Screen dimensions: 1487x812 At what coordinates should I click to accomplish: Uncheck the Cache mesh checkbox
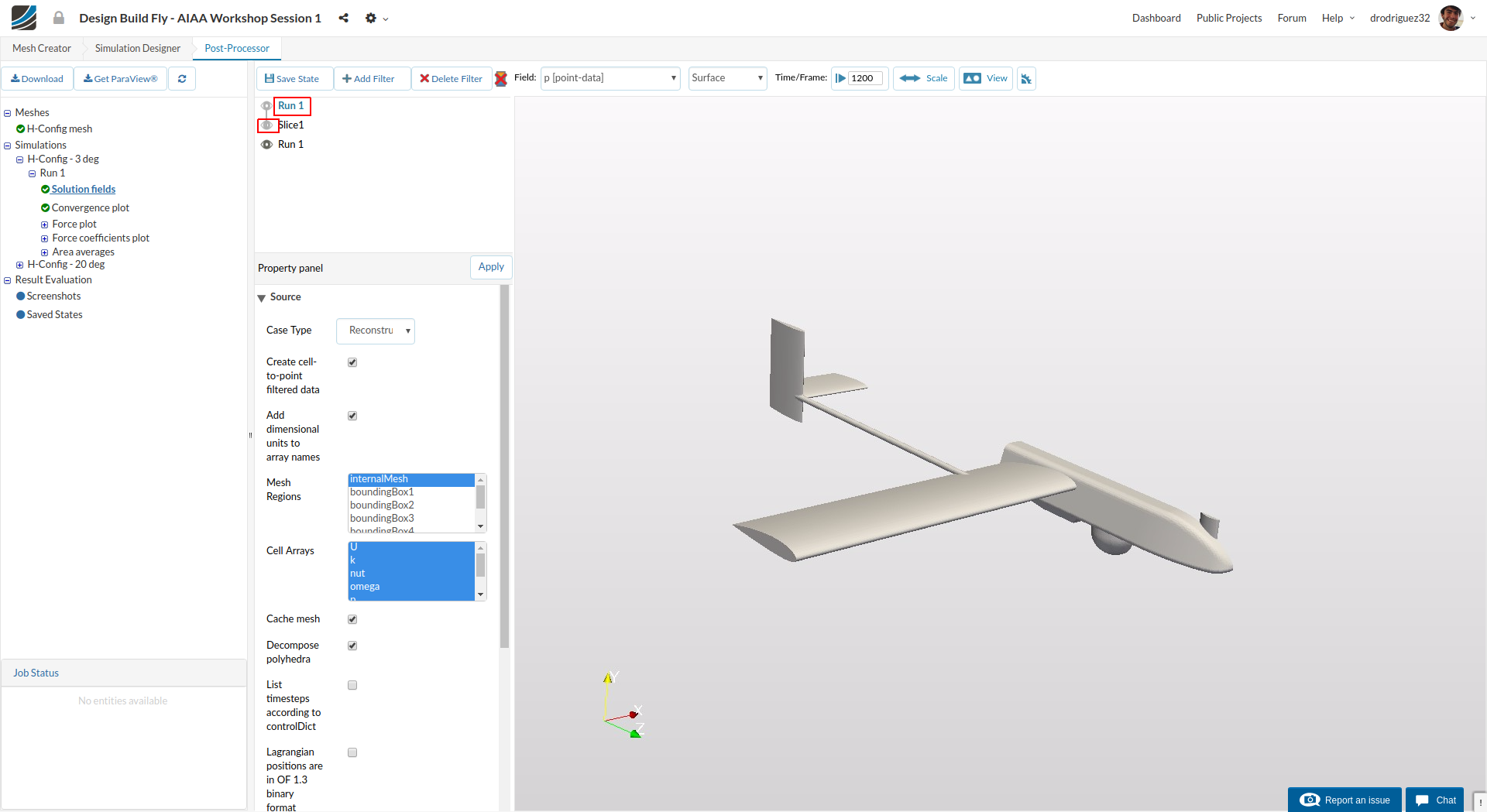[x=352, y=619]
